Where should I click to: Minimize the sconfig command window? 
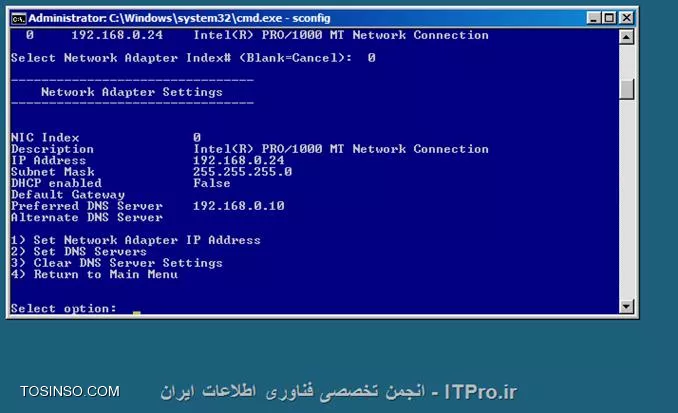point(594,18)
